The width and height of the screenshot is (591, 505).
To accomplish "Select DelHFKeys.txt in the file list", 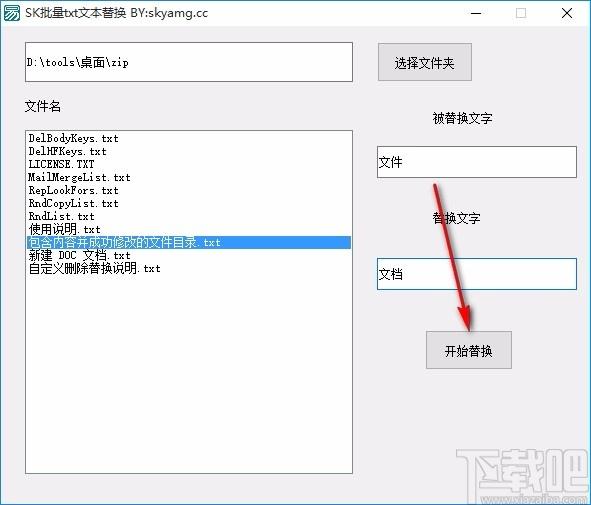I will tap(189, 152).
